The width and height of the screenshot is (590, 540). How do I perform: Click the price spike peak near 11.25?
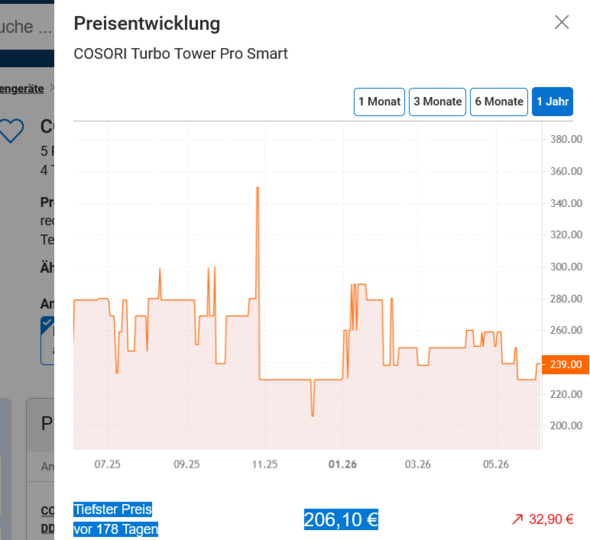(x=258, y=188)
